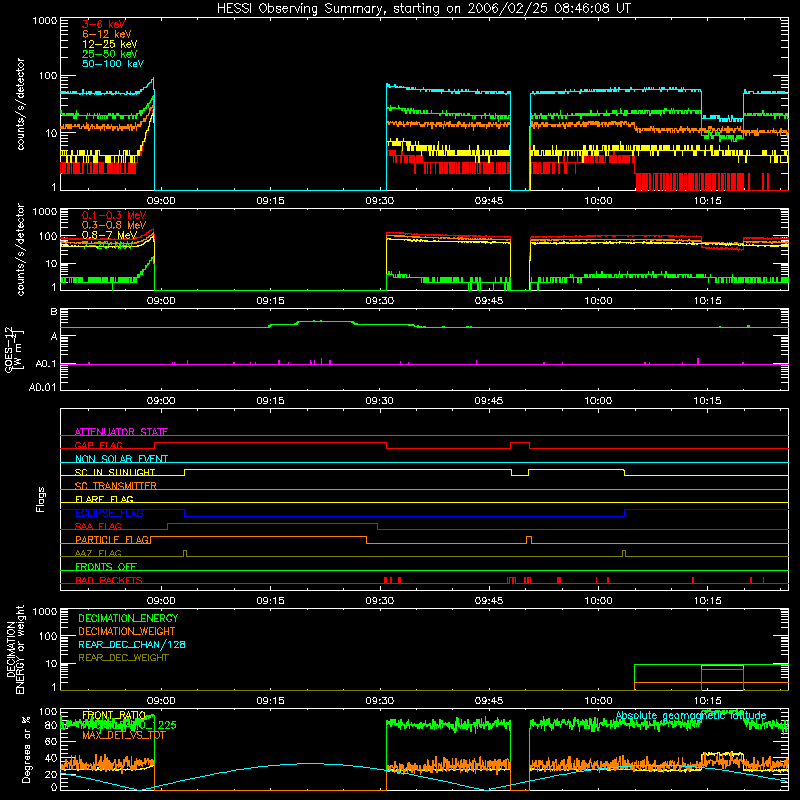Select the dim olive flag label under PARTICLE_FLAG
The height and width of the screenshot is (800, 800).
coord(98,554)
